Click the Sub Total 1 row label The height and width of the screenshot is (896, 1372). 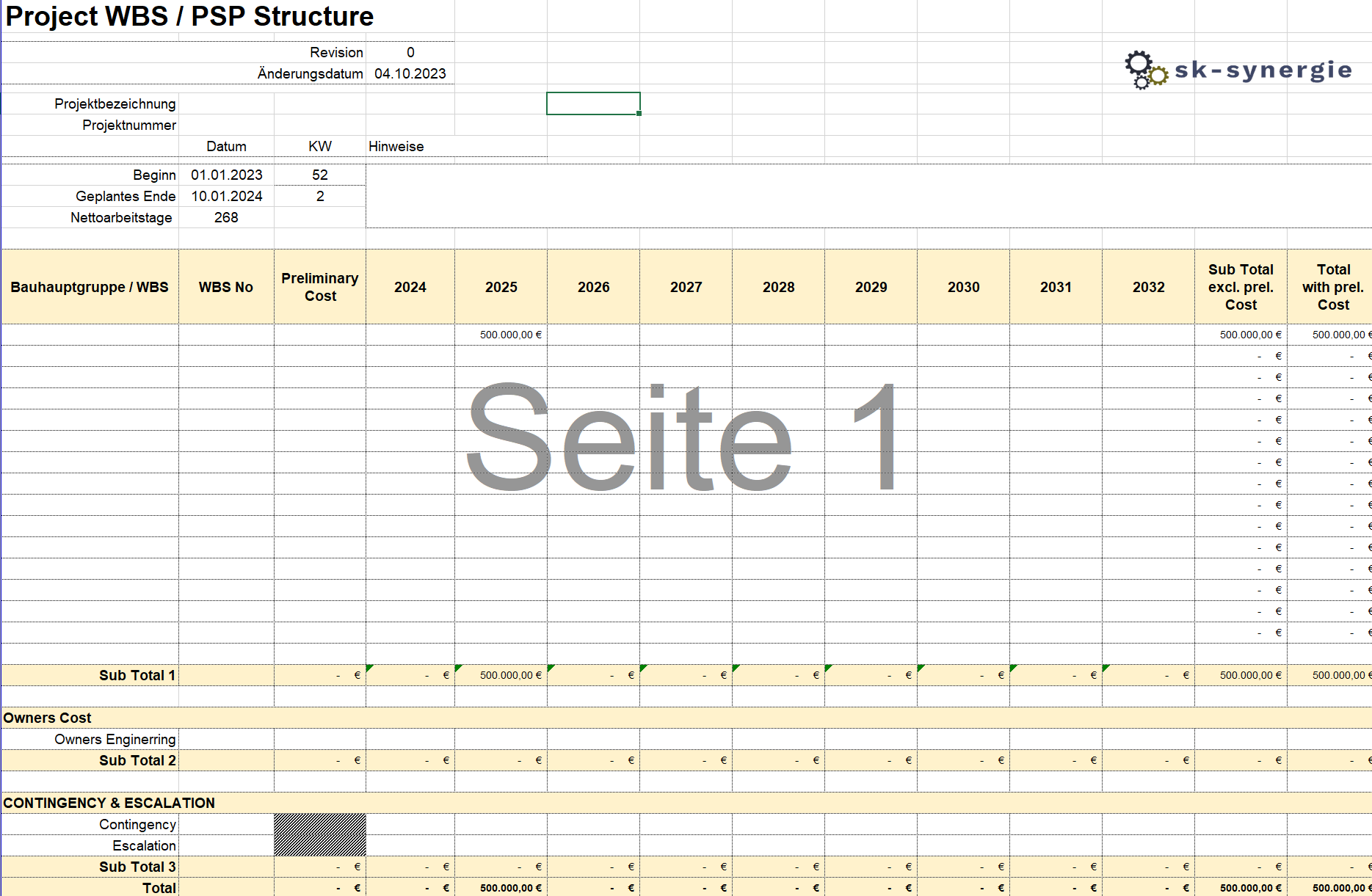(137, 675)
